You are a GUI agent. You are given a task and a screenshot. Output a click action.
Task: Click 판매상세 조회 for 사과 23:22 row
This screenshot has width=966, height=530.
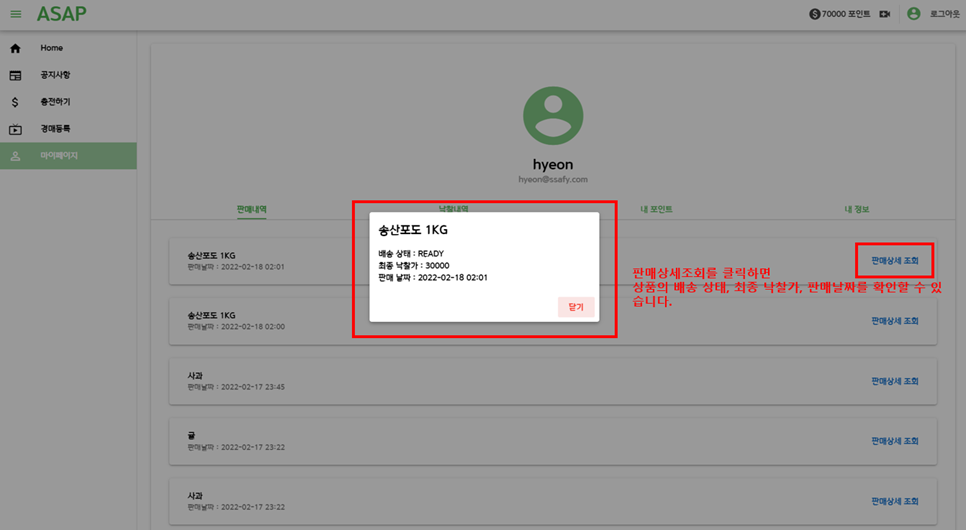895,502
